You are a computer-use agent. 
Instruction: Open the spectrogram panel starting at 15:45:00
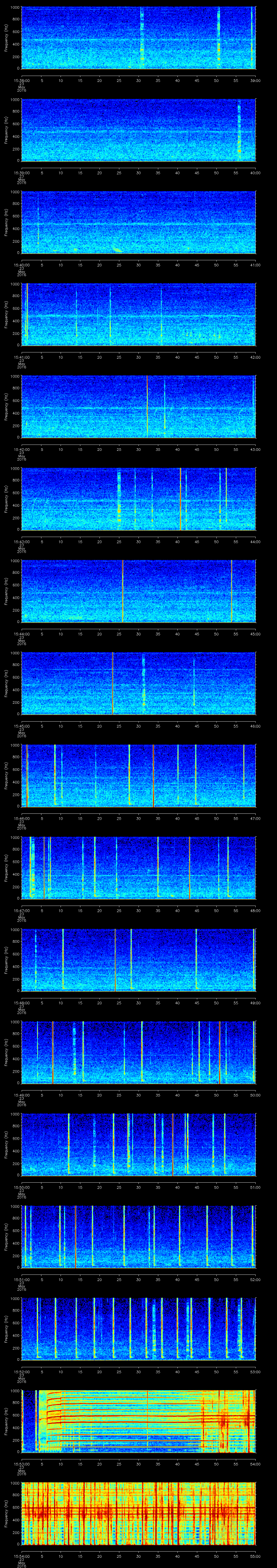click(x=138, y=683)
